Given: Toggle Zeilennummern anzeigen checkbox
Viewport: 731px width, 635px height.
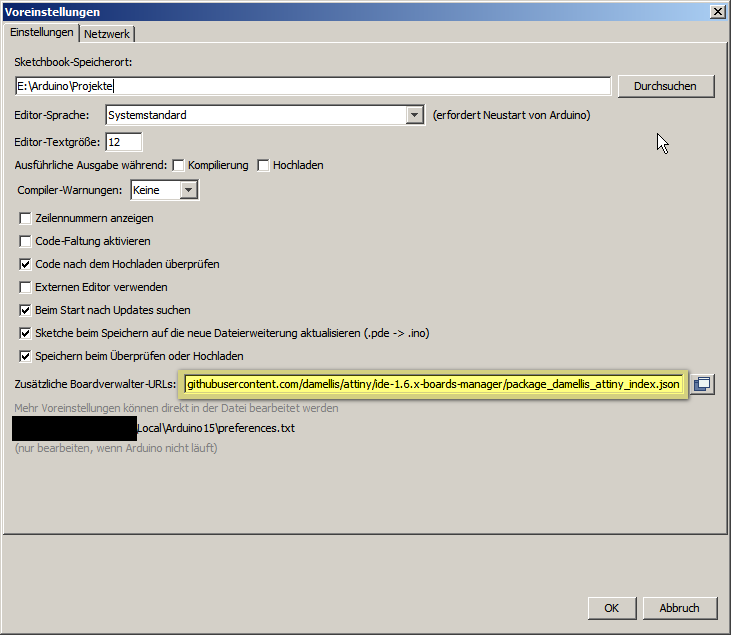Looking at the screenshot, I should point(26,218).
